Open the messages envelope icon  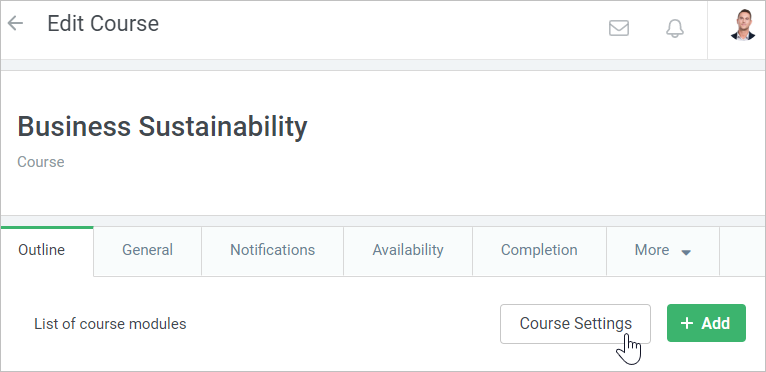tap(618, 28)
